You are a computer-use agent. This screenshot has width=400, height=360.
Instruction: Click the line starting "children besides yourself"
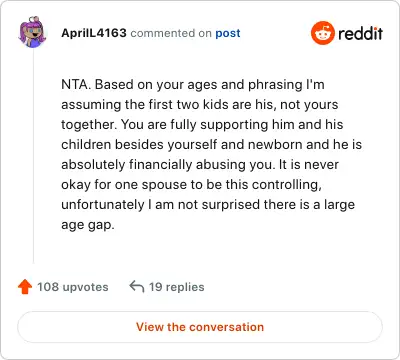click(212, 145)
